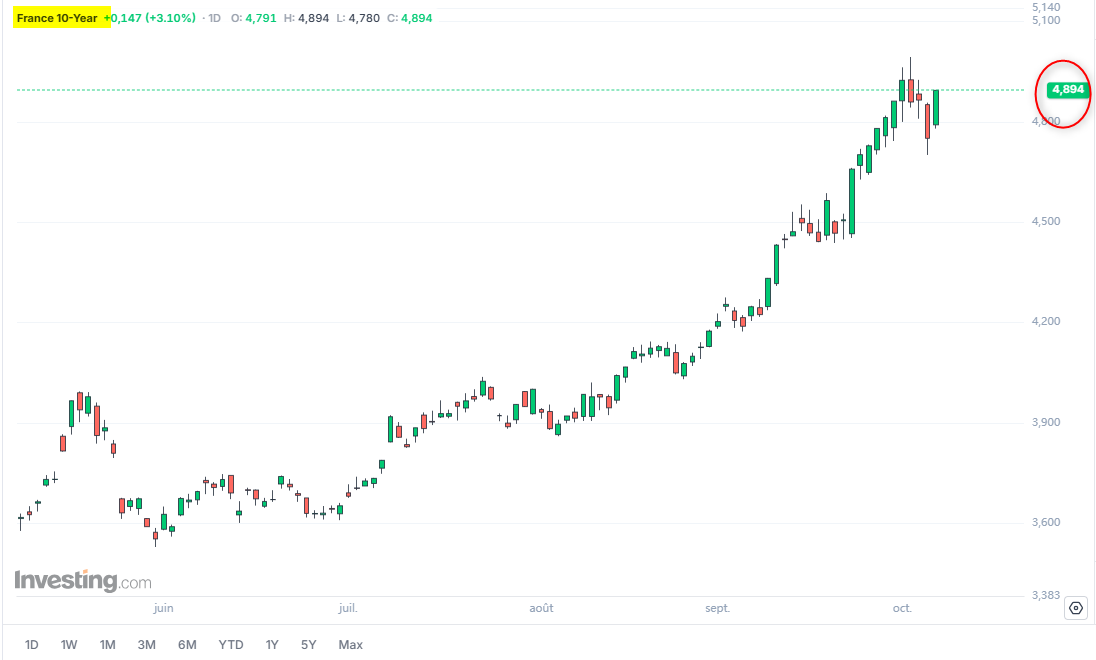Select YTD range
Image resolution: width=1096 pixels, height=660 pixels.
231,645
